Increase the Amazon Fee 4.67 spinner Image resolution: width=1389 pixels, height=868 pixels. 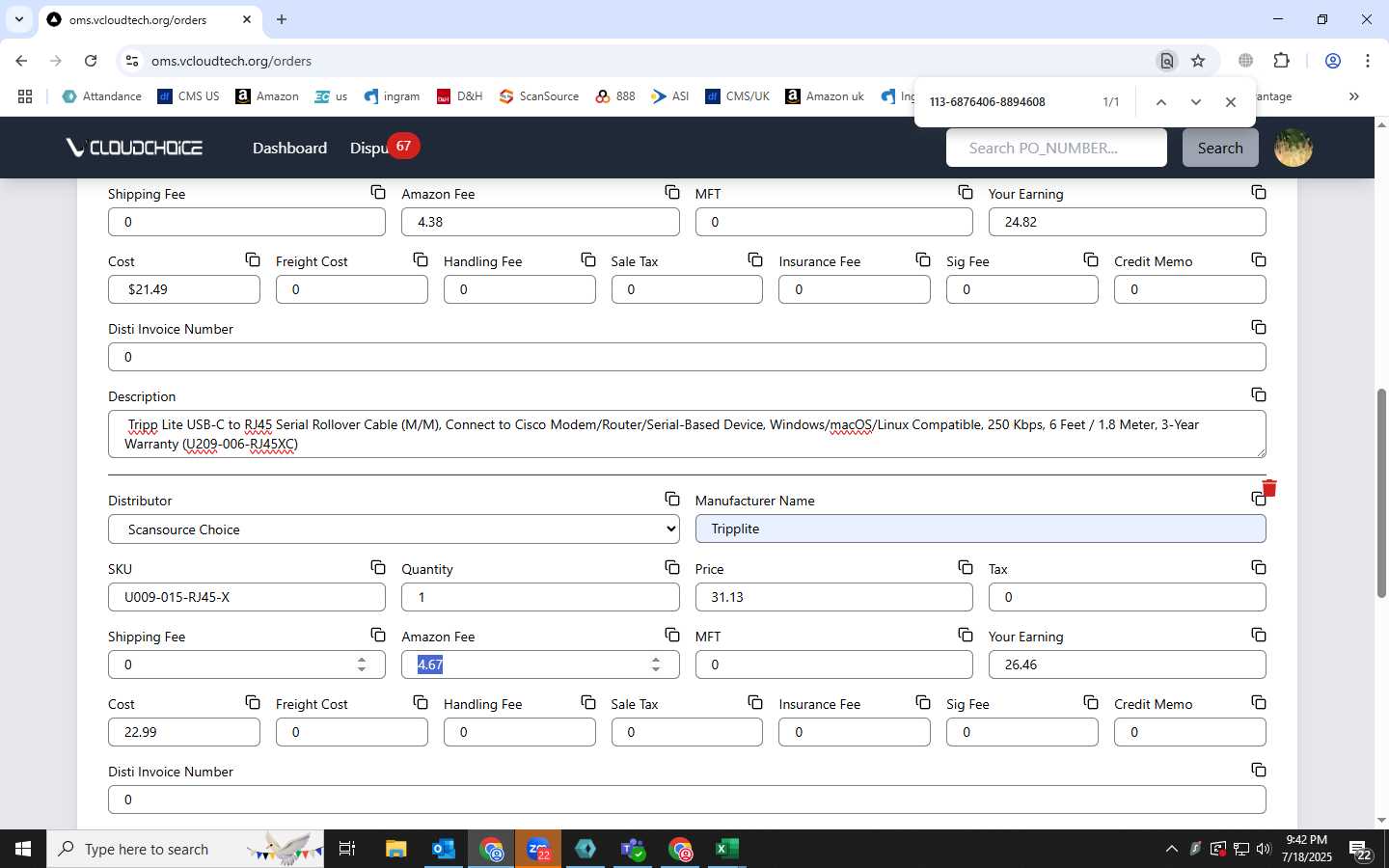point(656,660)
